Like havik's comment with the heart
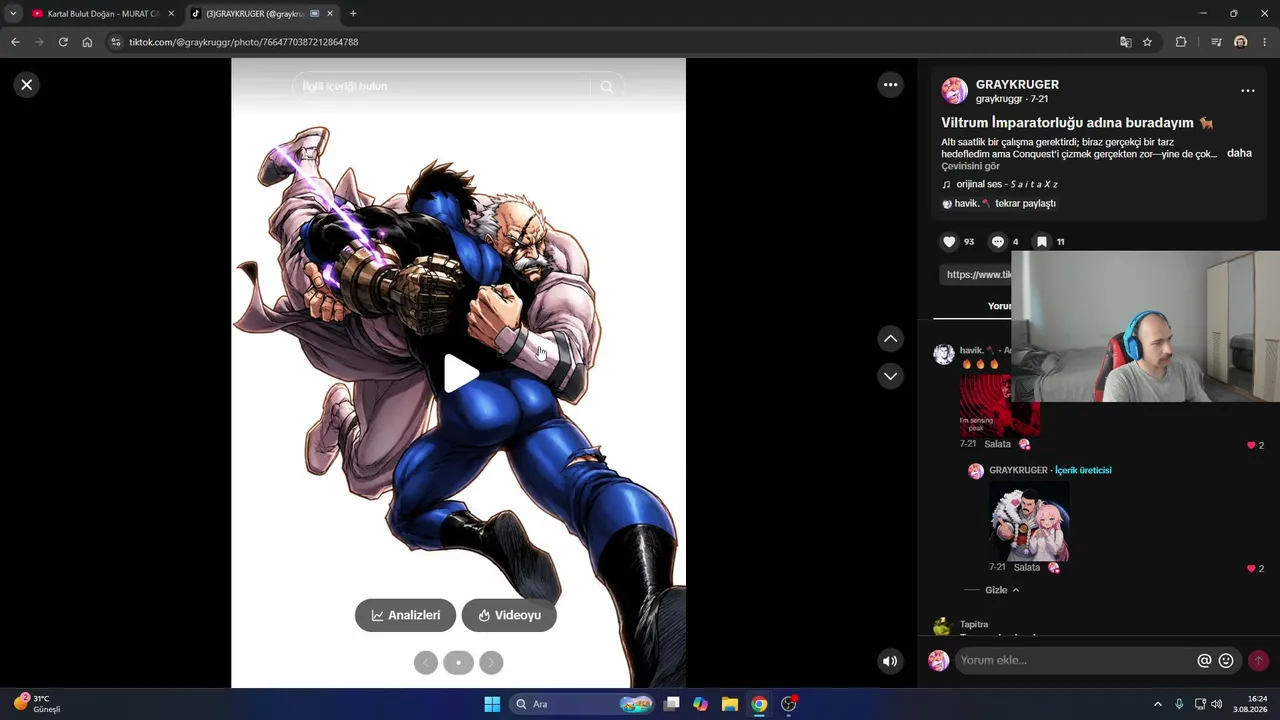Screen dimensions: 1280x720 point(1251,445)
